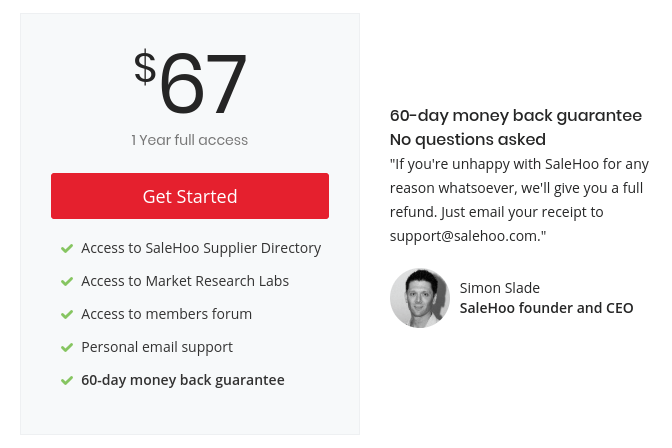Image resolution: width=672 pixels, height=448 pixels.
Task: Click the 'No questions asked' heading
Action: click(x=468, y=140)
